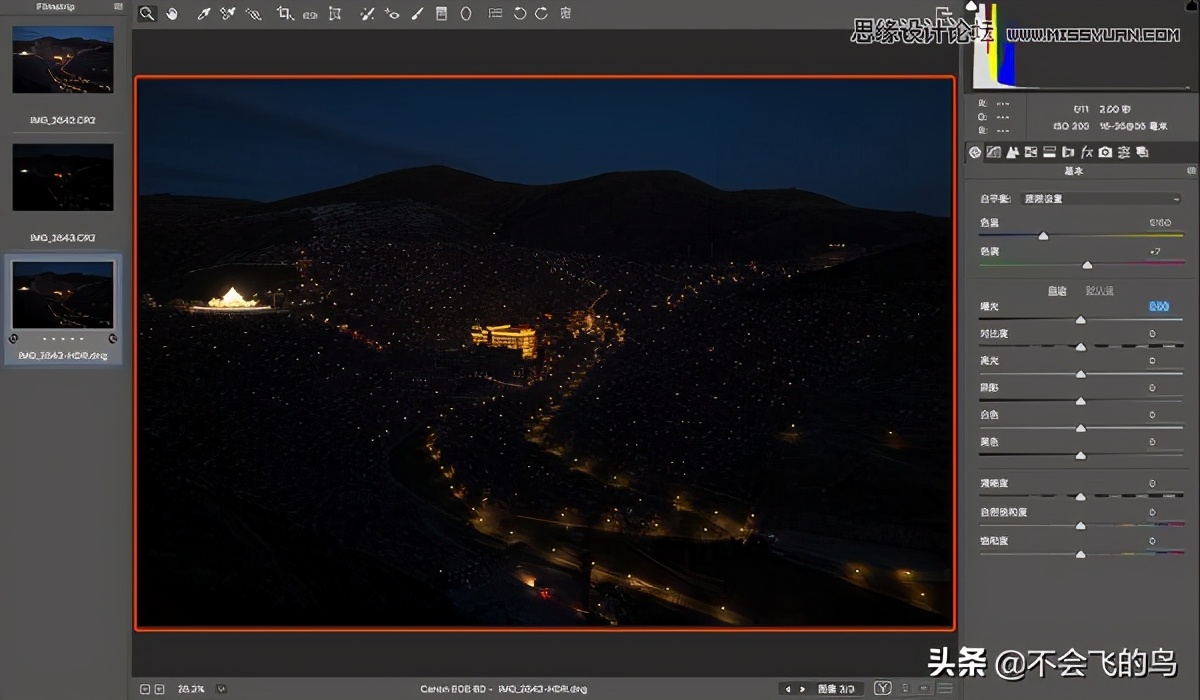Viewport: 1200px width, 700px height.
Task: Toggle the shadow clipping warning on histogram
Action: click(971, 8)
